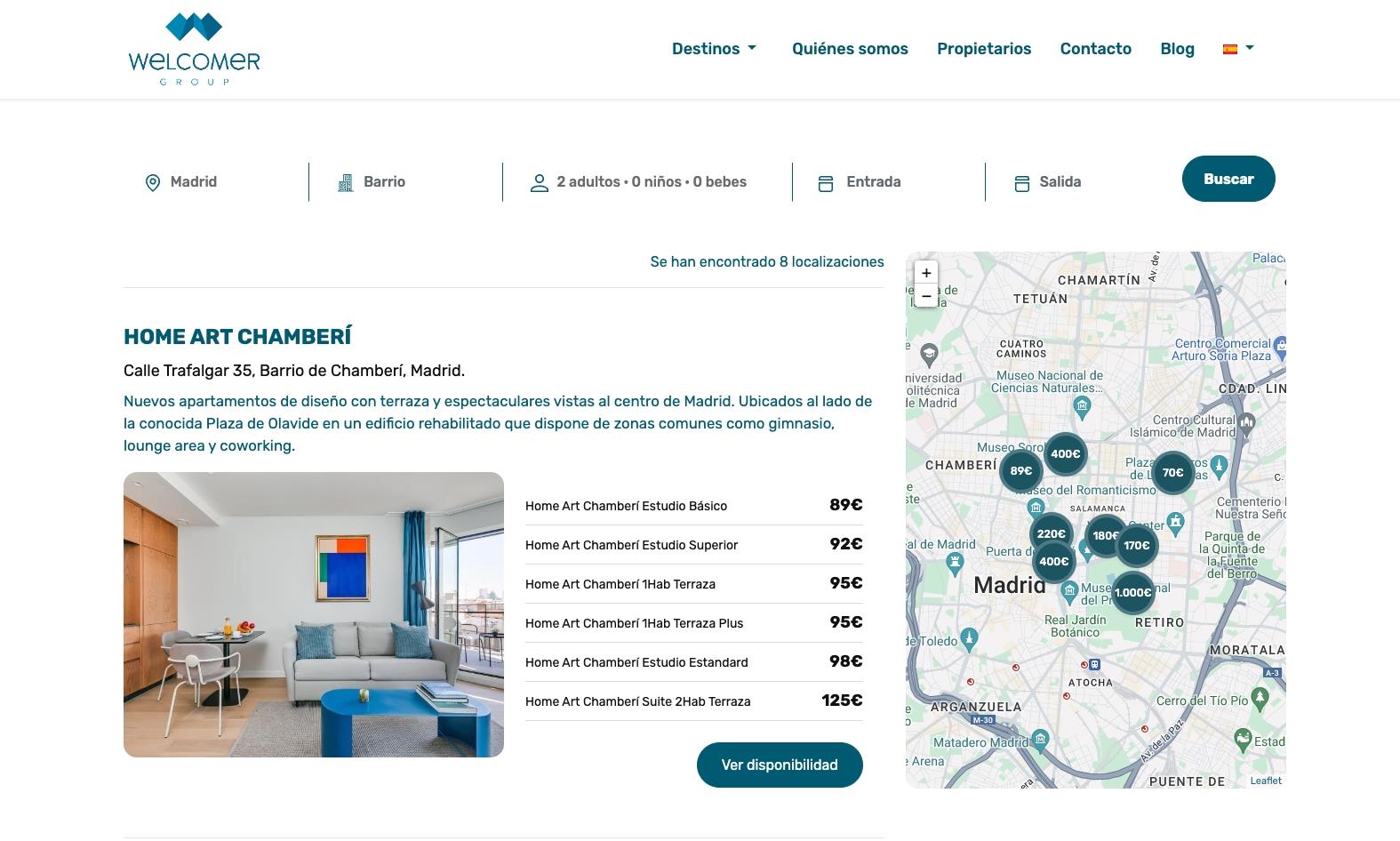Click the Centro Cultural Islámico map pin
The image size is (1400, 841).
click(1247, 423)
